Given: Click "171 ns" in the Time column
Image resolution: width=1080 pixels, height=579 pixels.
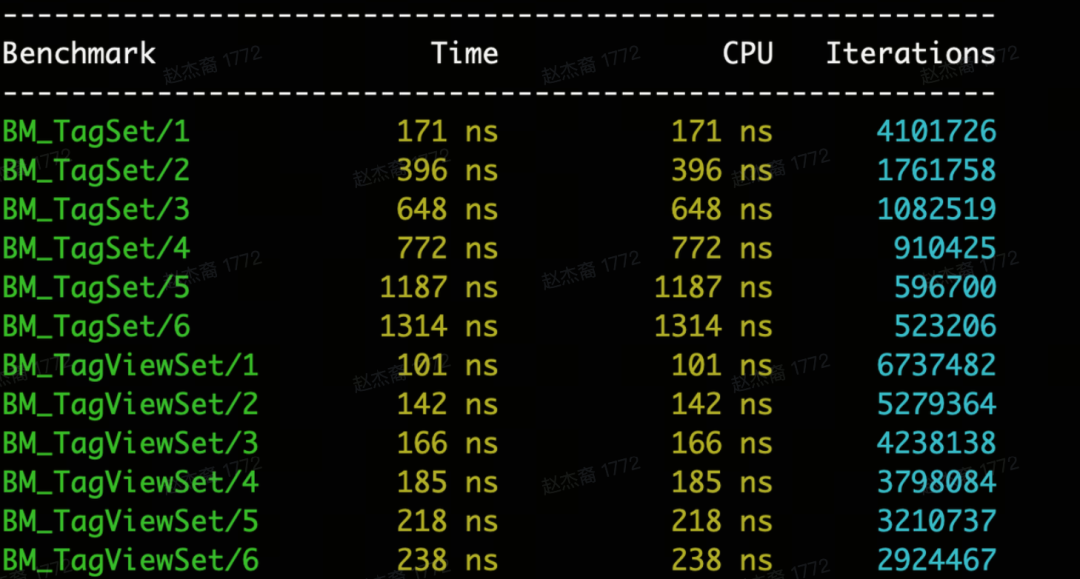Looking at the screenshot, I should click(x=447, y=131).
